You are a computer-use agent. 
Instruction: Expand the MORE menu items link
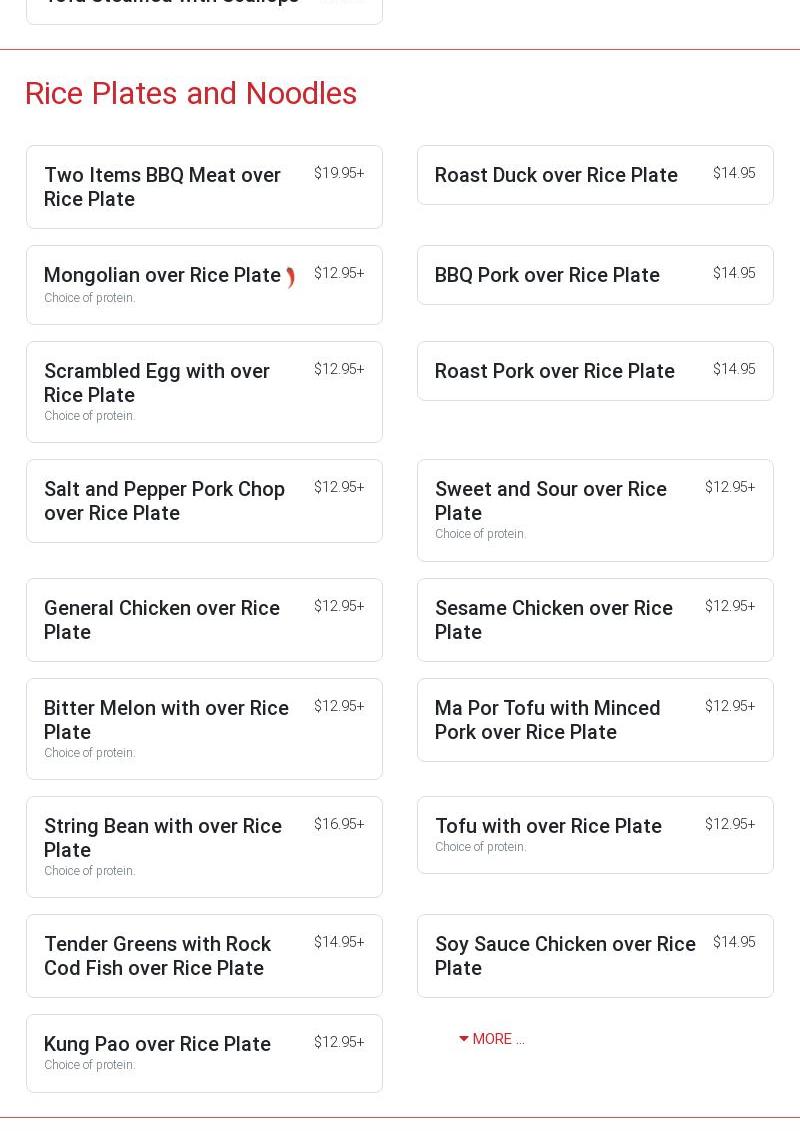tap(492, 1039)
